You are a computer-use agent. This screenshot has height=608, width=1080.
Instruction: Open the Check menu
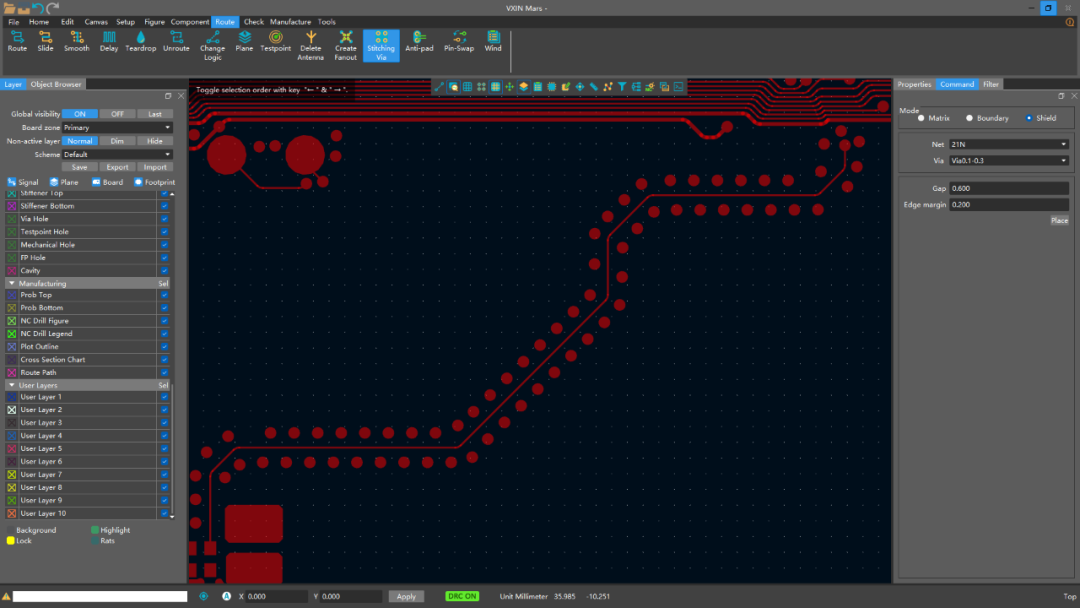(x=253, y=22)
